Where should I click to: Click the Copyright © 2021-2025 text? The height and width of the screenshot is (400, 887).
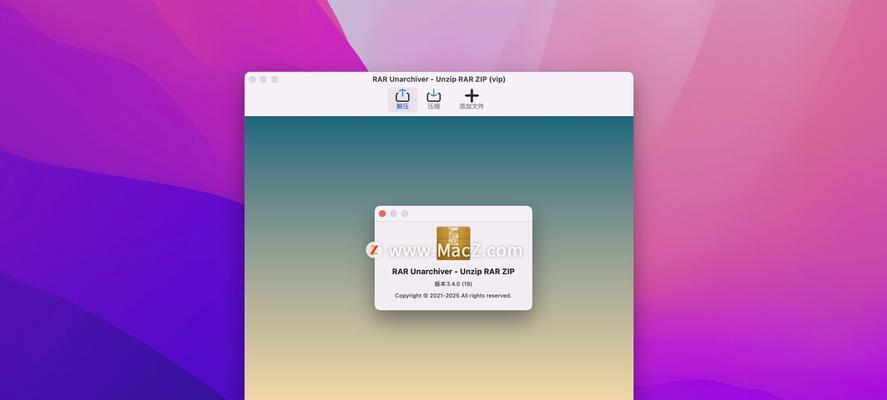[453, 295]
